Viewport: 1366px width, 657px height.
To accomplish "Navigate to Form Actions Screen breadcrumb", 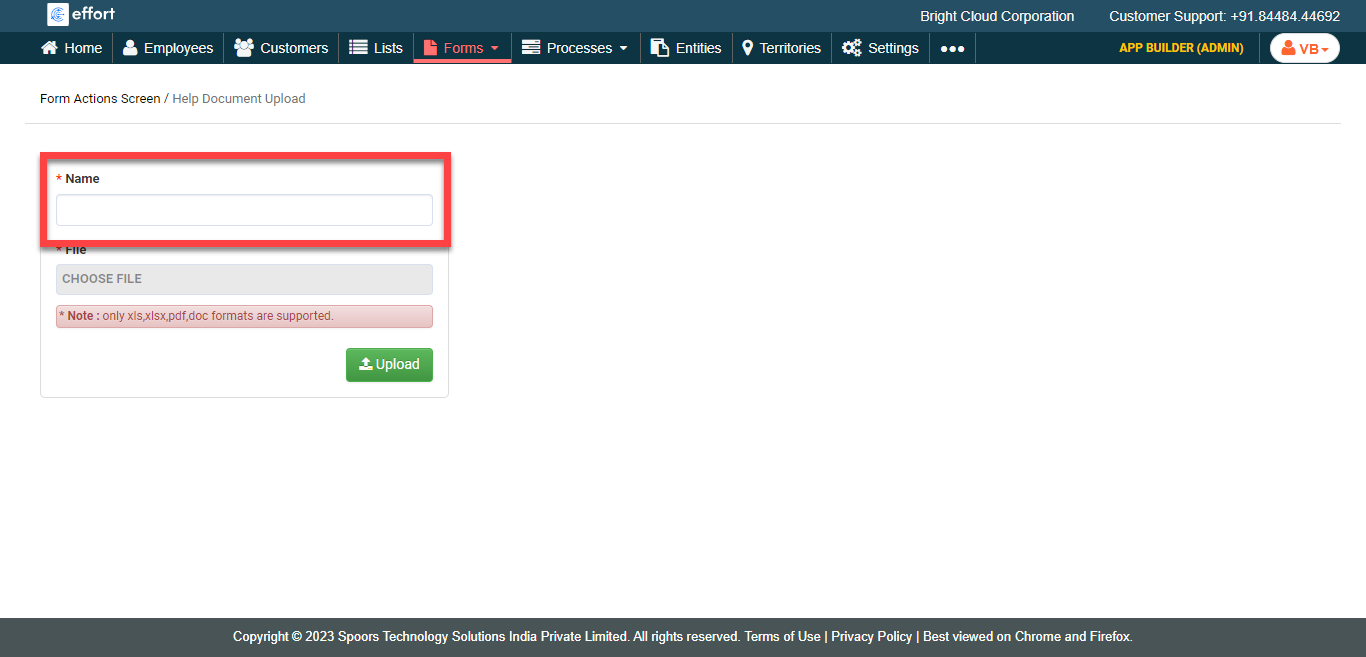I will (x=100, y=99).
